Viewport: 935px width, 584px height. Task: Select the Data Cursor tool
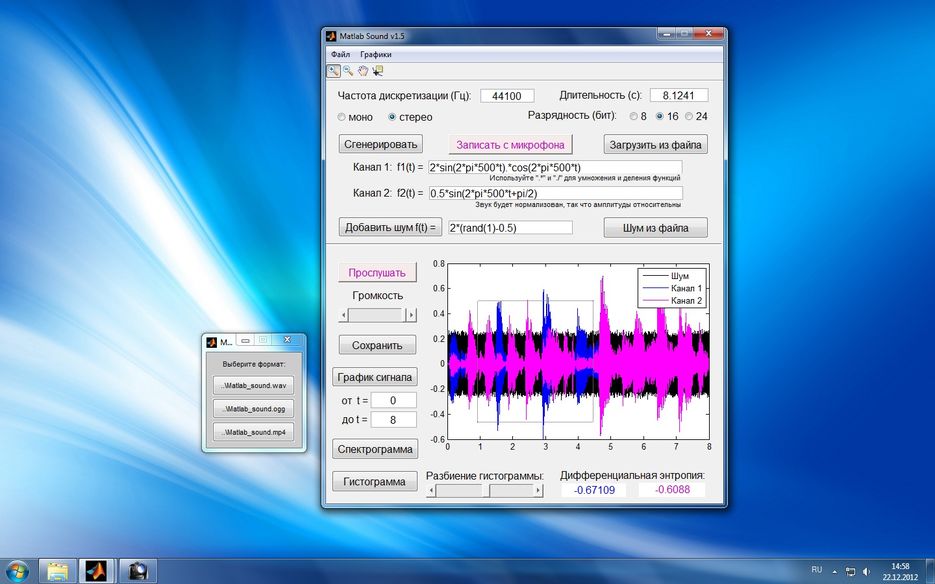coord(378,71)
